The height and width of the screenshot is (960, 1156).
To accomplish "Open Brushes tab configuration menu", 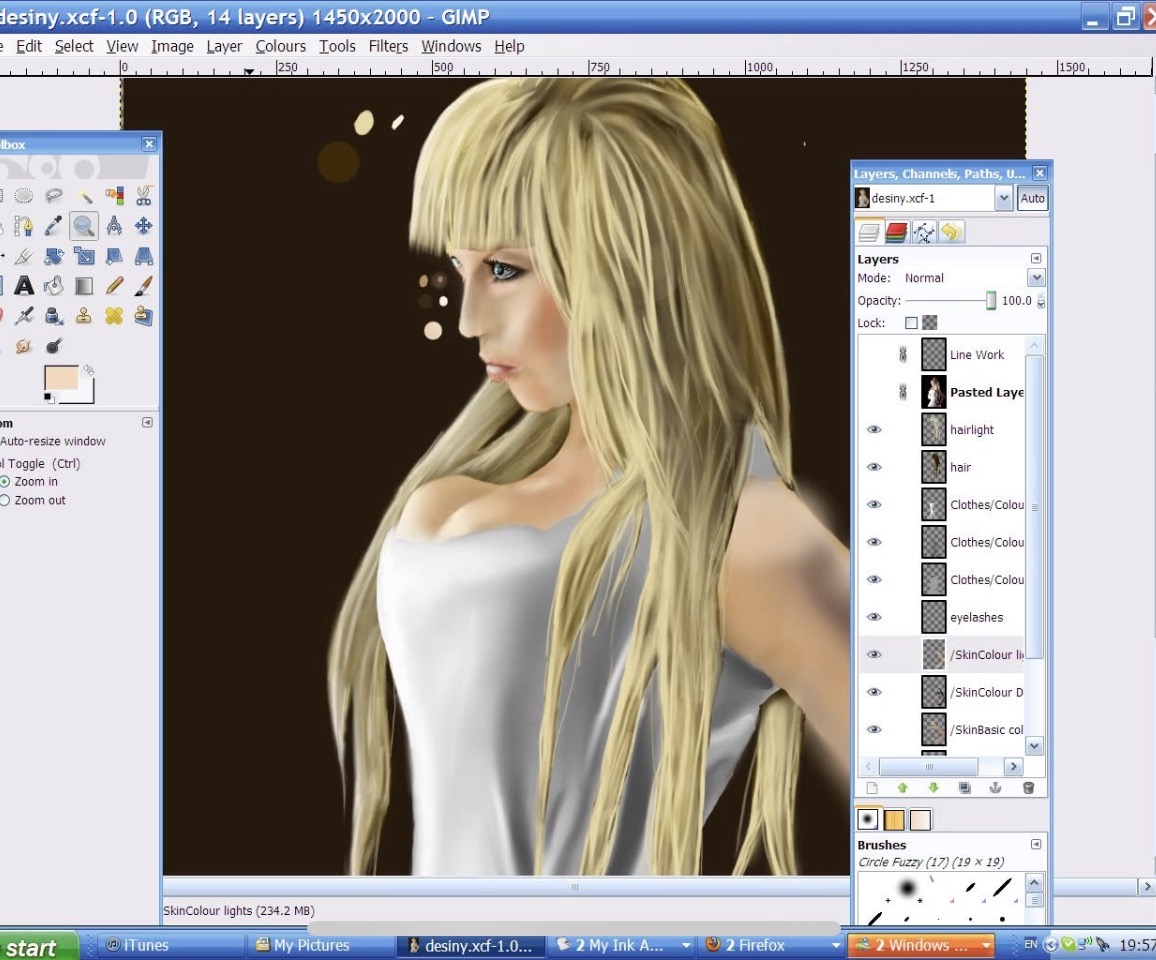I will (1036, 844).
